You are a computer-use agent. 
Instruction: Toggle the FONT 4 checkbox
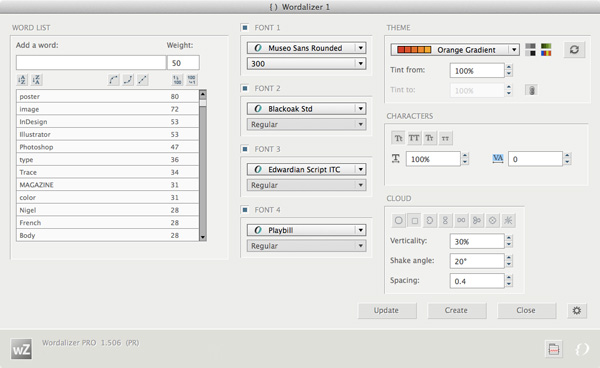245,210
